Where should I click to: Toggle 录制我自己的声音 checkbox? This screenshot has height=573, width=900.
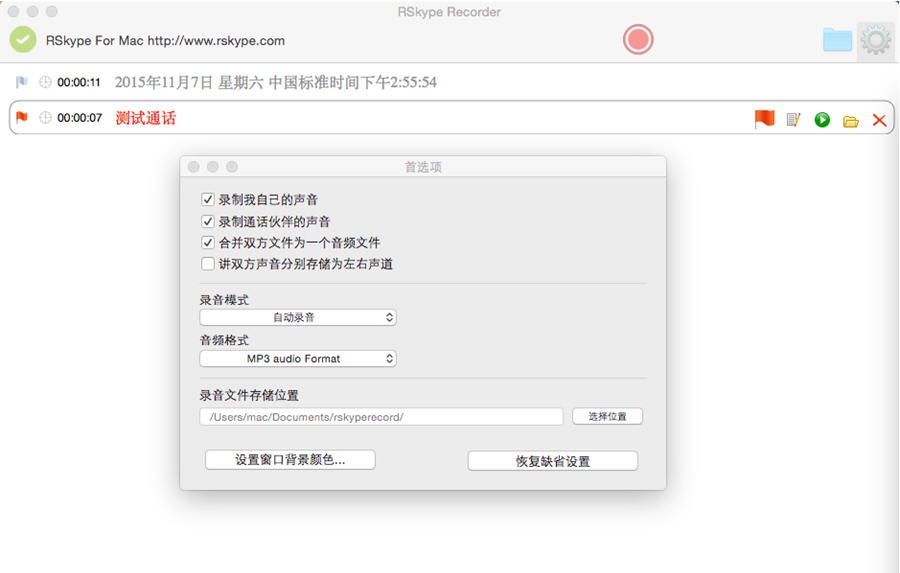point(208,200)
